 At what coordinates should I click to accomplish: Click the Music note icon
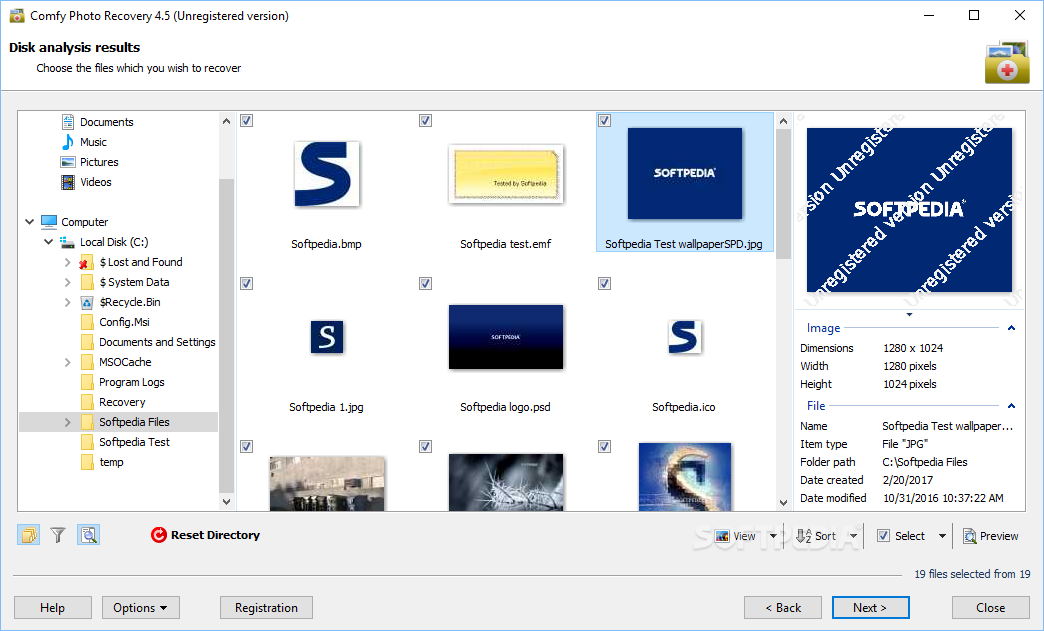click(x=68, y=142)
